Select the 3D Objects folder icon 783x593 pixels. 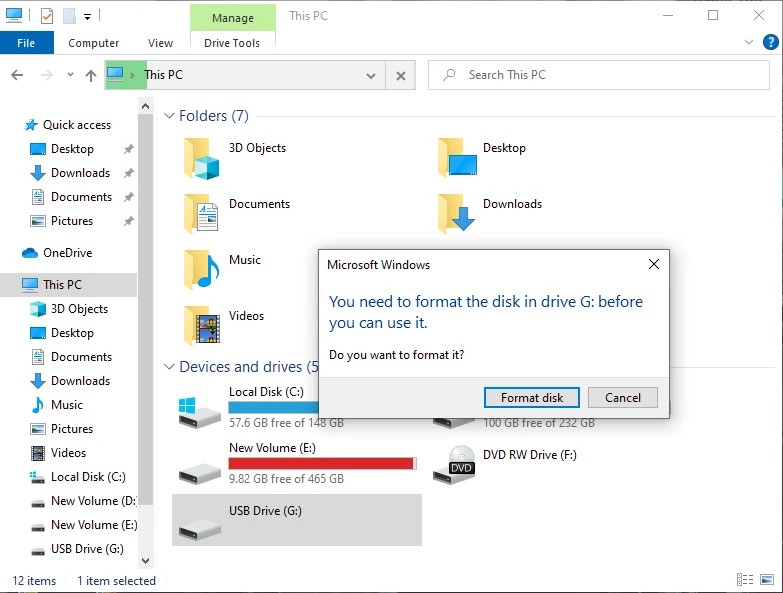(201, 159)
